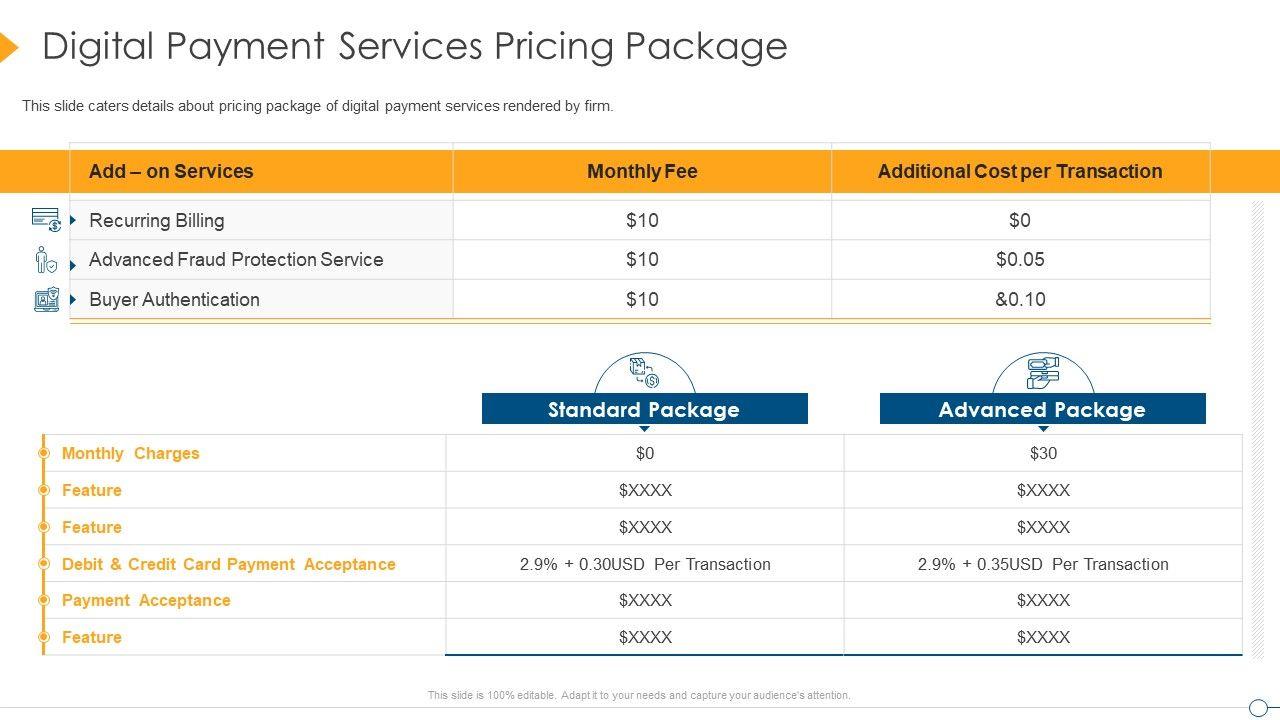Viewport: 1280px width, 720px height.
Task: Click the orange bullet beside Monthly Charges
Action: click(44, 453)
